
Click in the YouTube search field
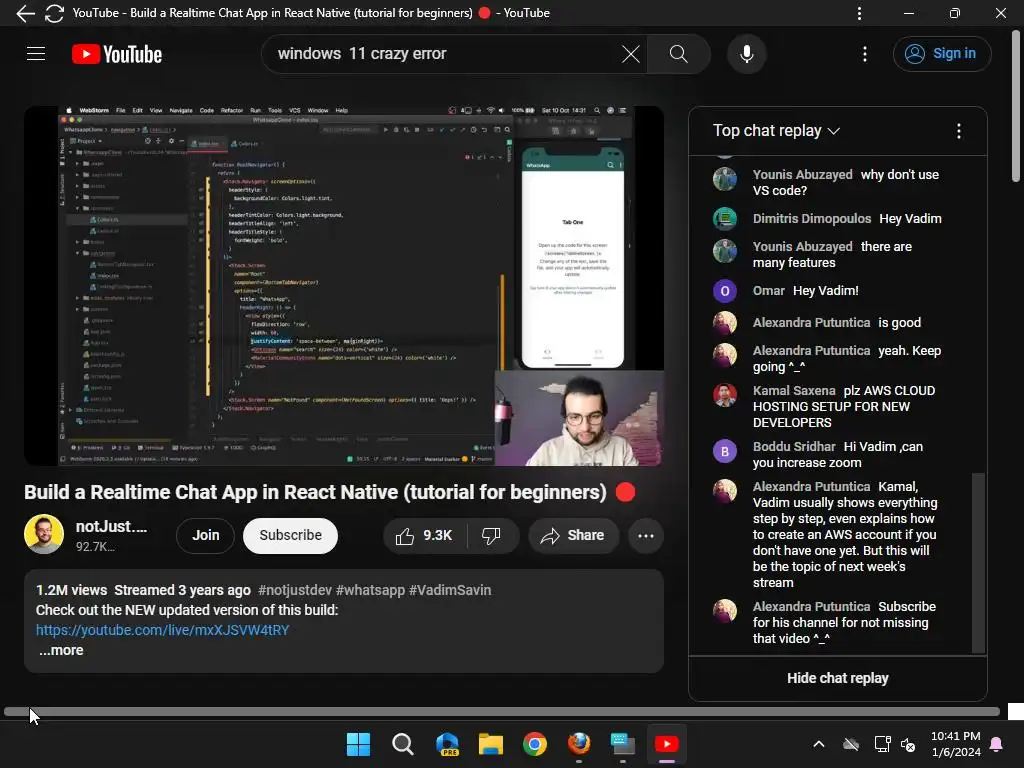point(444,54)
